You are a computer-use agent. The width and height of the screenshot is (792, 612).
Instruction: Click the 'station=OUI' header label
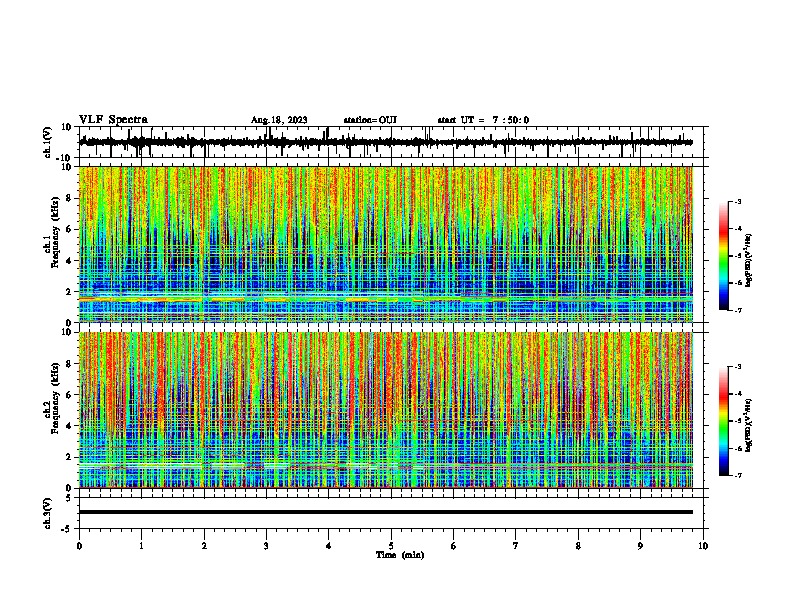click(x=370, y=120)
